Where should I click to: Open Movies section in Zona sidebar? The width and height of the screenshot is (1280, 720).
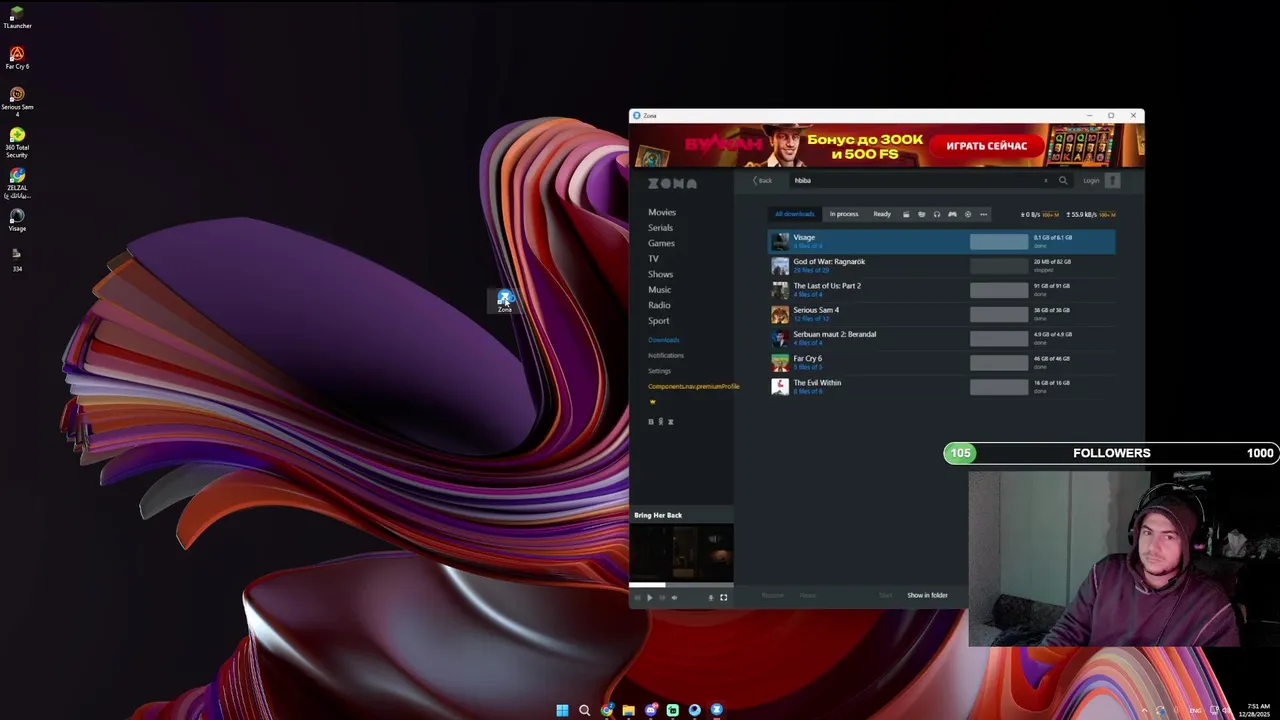click(x=662, y=212)
